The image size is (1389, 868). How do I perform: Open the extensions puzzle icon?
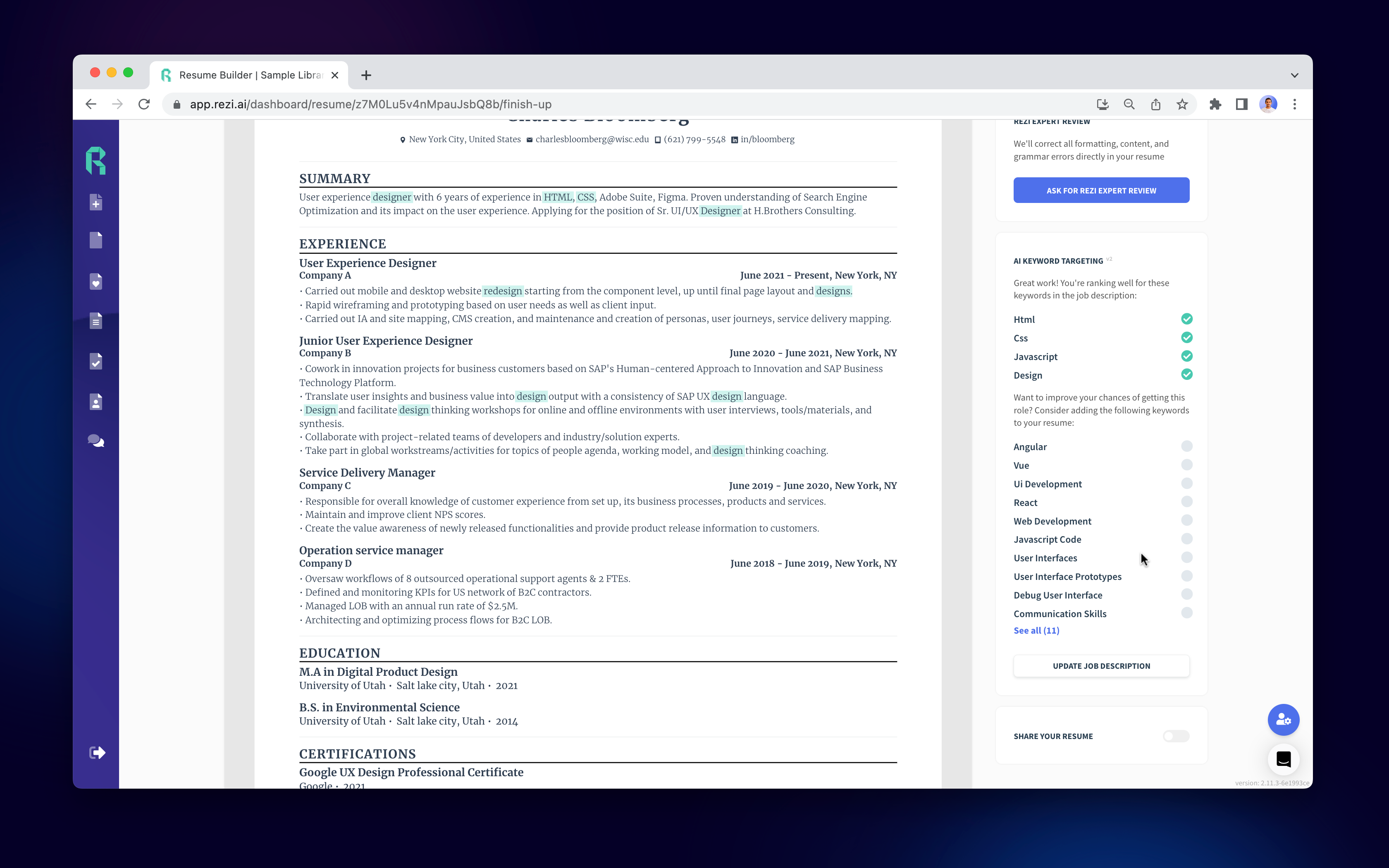point(1215,104)
